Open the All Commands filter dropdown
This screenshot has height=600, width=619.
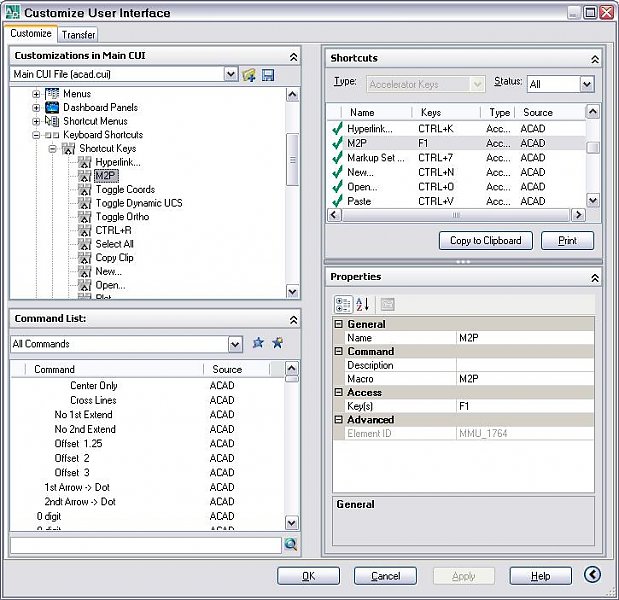click(235, 345)
